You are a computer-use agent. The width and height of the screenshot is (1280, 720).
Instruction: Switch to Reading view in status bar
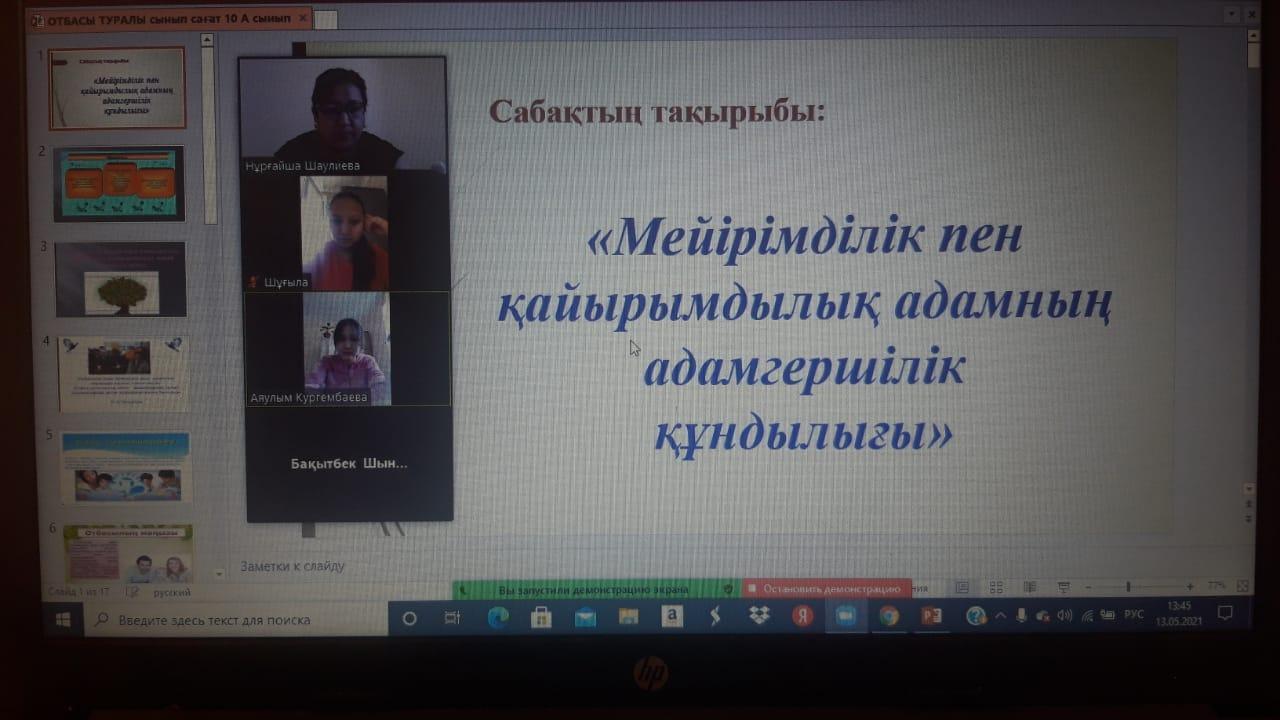pyautogui.click(x=1030, y=588)
